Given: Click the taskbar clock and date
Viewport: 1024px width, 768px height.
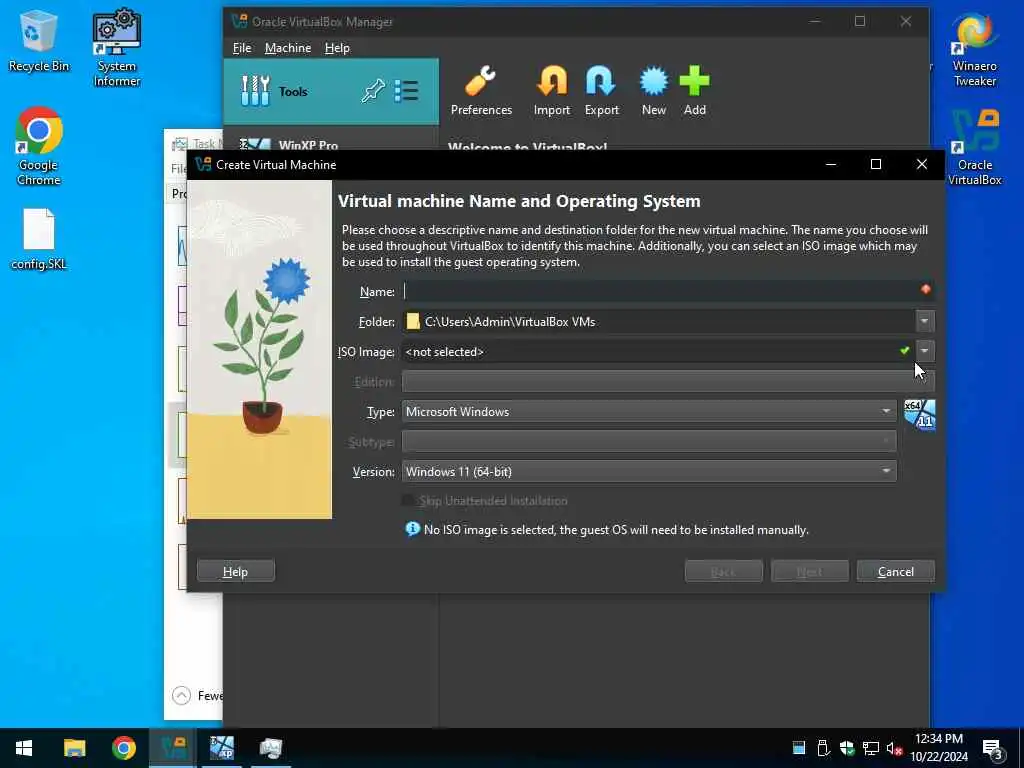Looking at the screenshot, I should click(938, 748).
